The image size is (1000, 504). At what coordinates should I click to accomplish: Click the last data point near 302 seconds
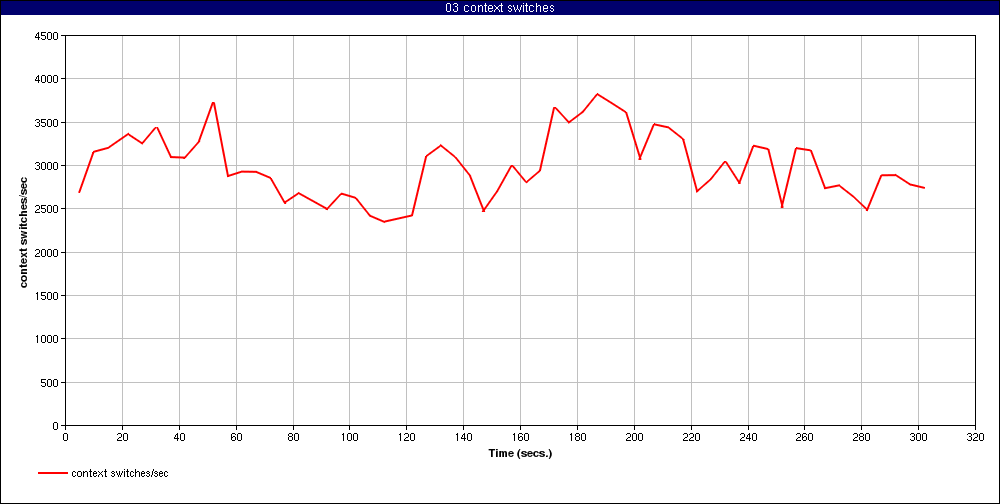coord(924,188)
